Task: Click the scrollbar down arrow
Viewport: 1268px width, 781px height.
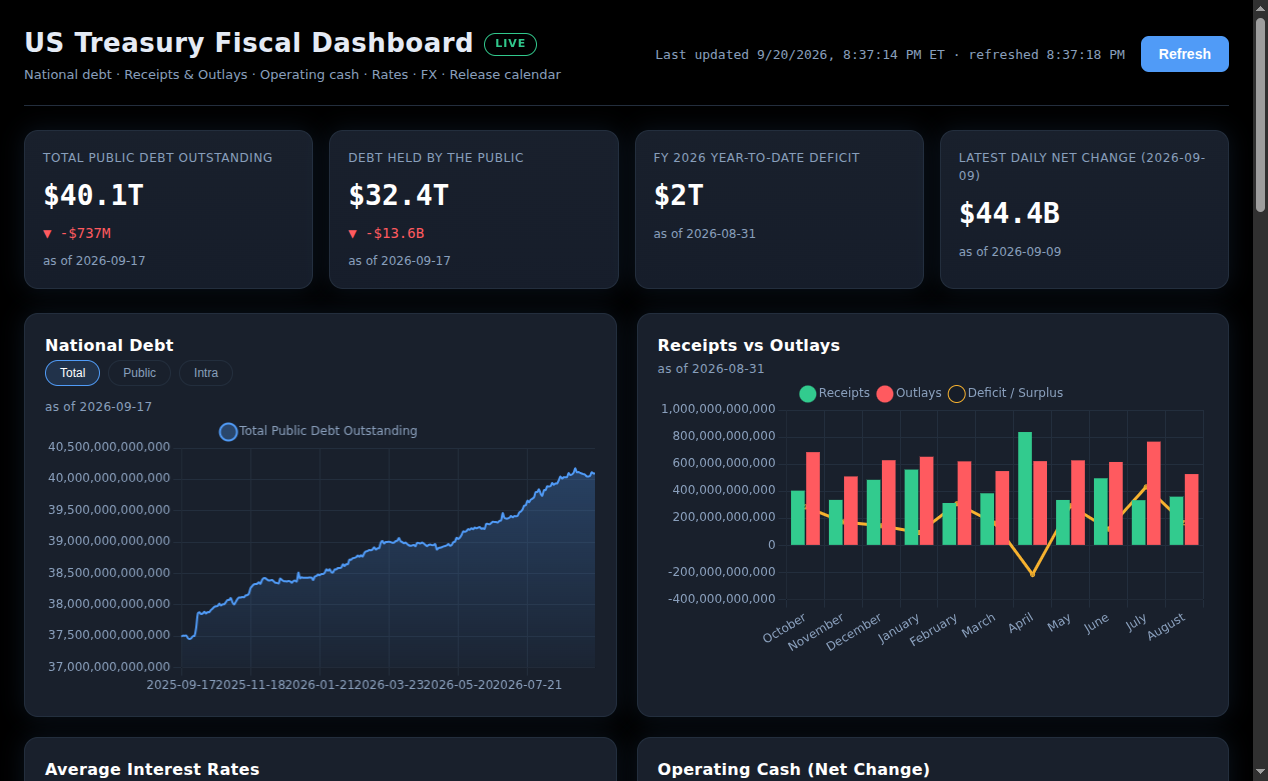Action: (x=1260, y=774)
